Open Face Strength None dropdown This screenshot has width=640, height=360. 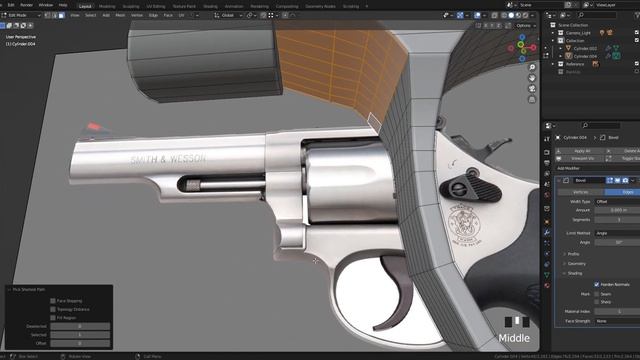coord(617,321)
